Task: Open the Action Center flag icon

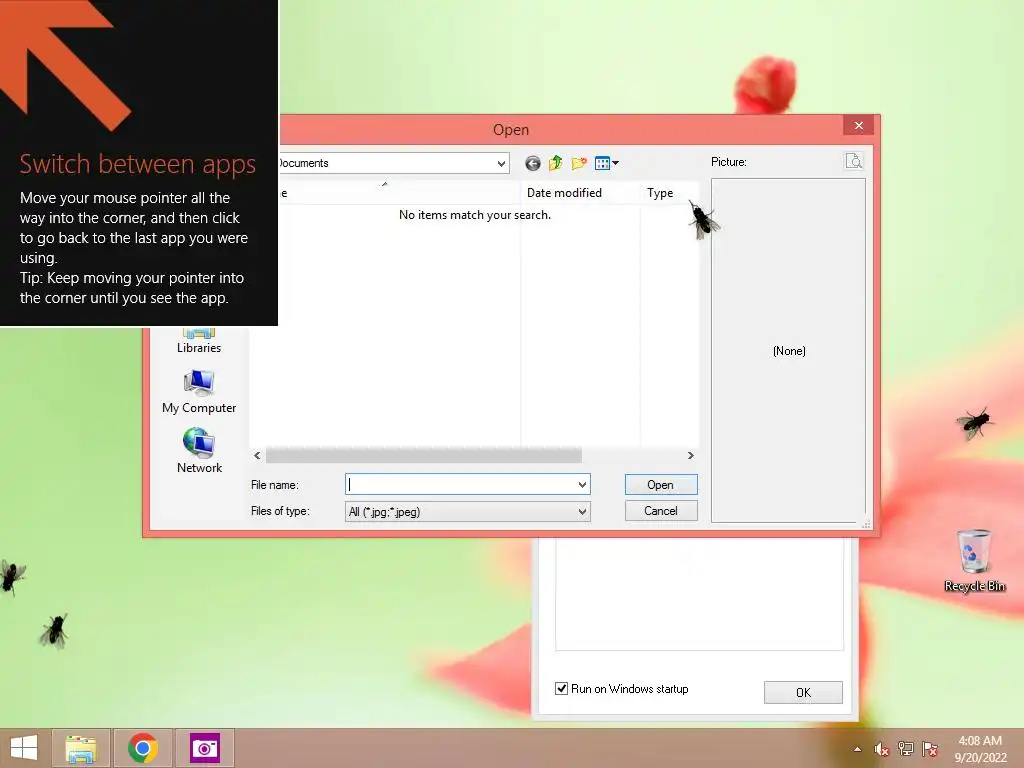Action: 930,749
